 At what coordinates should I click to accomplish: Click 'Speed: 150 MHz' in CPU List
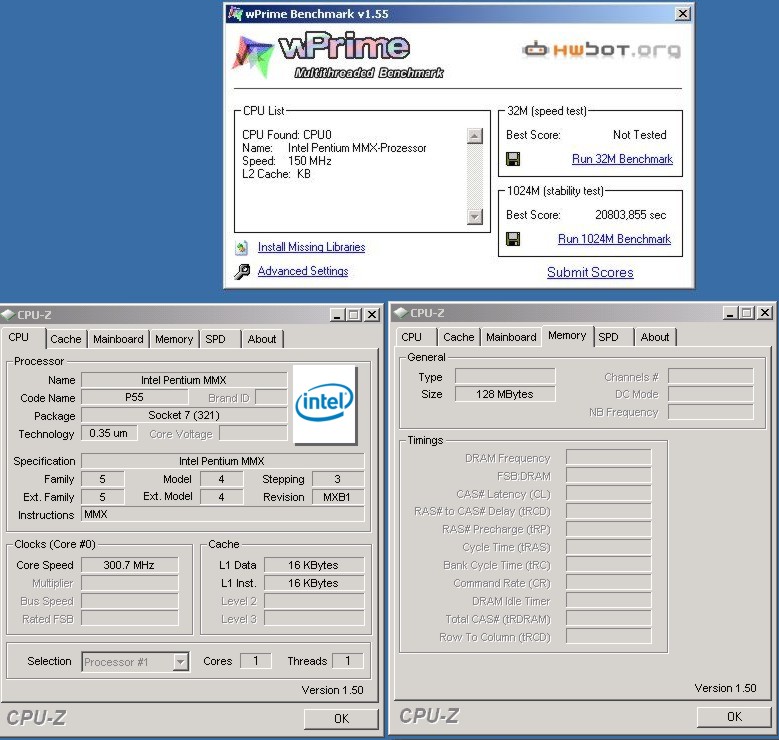(287, 161)
